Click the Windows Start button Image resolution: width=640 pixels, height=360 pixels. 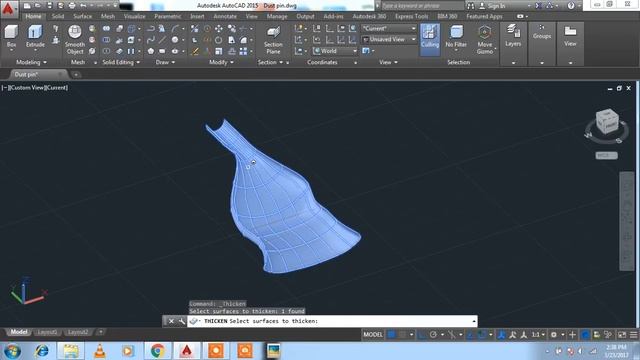point(12,351)
